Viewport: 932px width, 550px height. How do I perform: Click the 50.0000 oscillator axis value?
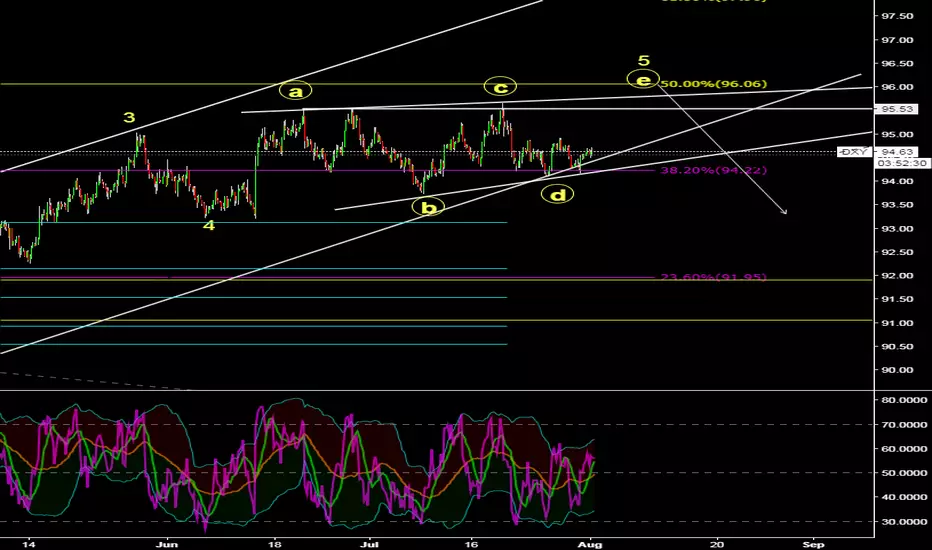click(904, 473)
